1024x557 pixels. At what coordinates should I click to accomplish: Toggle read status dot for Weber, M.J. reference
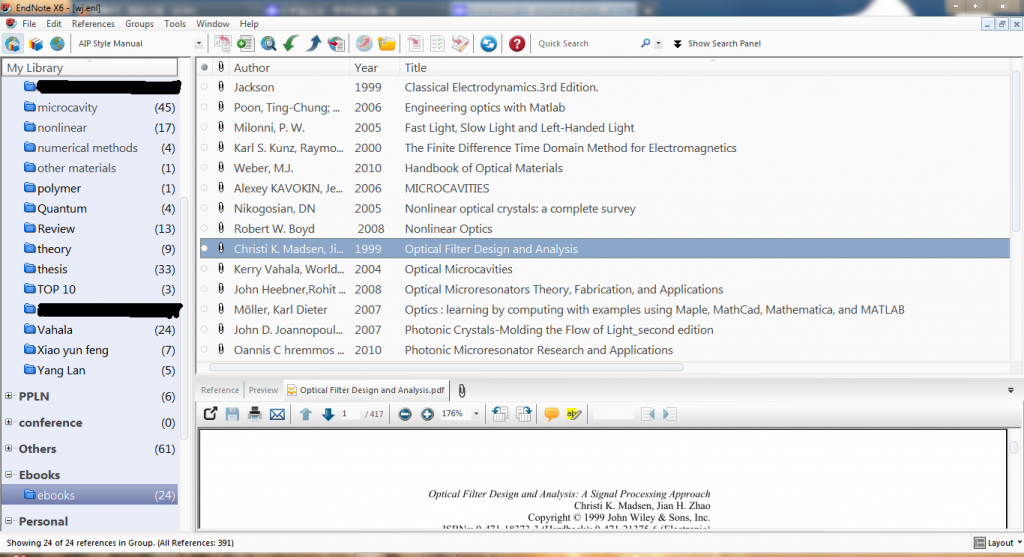coord(204,167)
